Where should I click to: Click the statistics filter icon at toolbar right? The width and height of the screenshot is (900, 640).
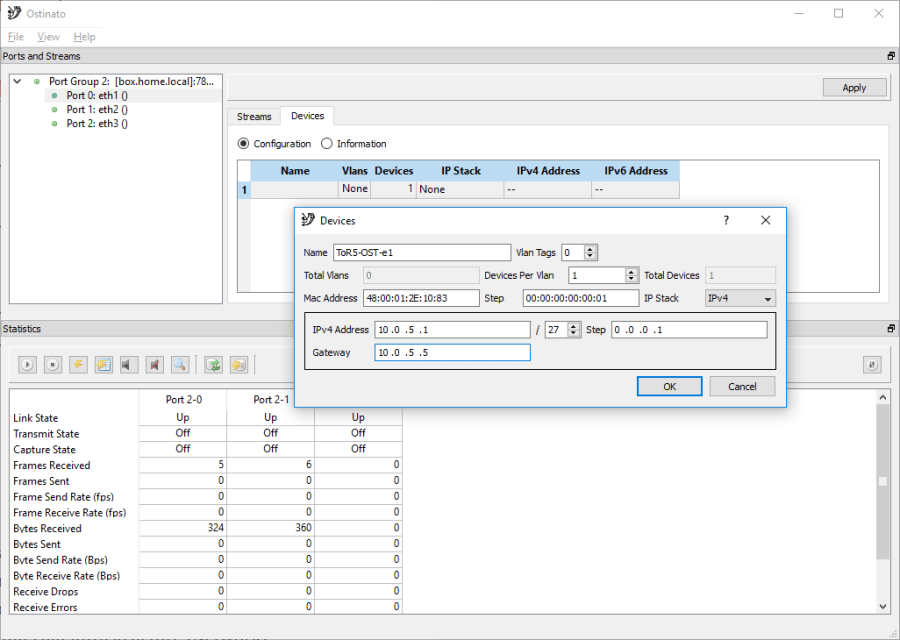point(872,364)
